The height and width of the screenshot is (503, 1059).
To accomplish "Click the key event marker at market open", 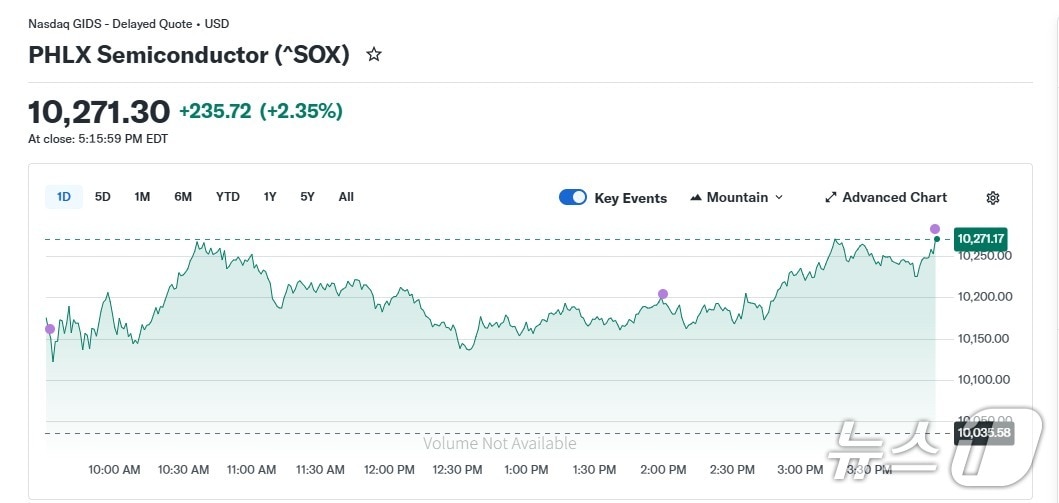I will 50,329.
